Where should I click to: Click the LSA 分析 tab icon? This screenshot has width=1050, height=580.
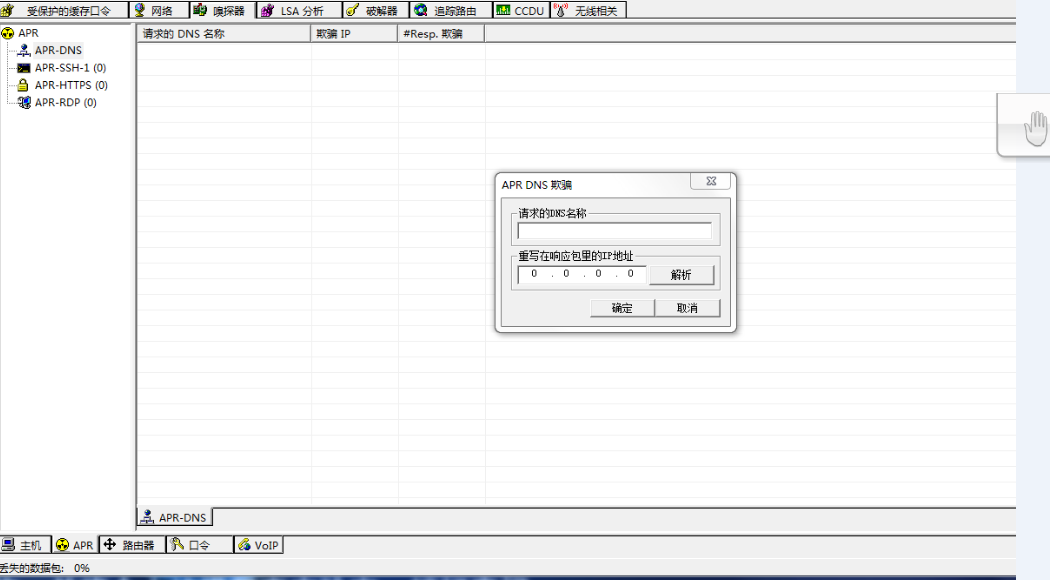coord(267,10)
